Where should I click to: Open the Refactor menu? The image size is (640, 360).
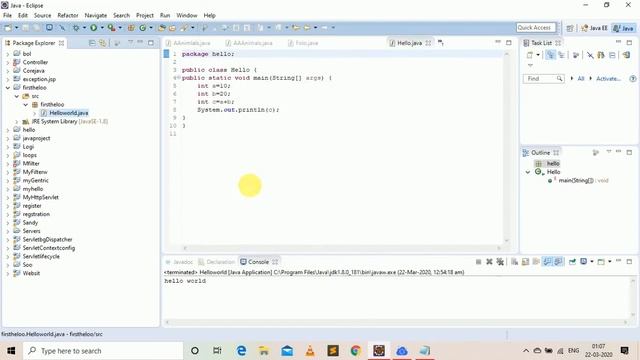pyautogui.click(x=68, y=16)
